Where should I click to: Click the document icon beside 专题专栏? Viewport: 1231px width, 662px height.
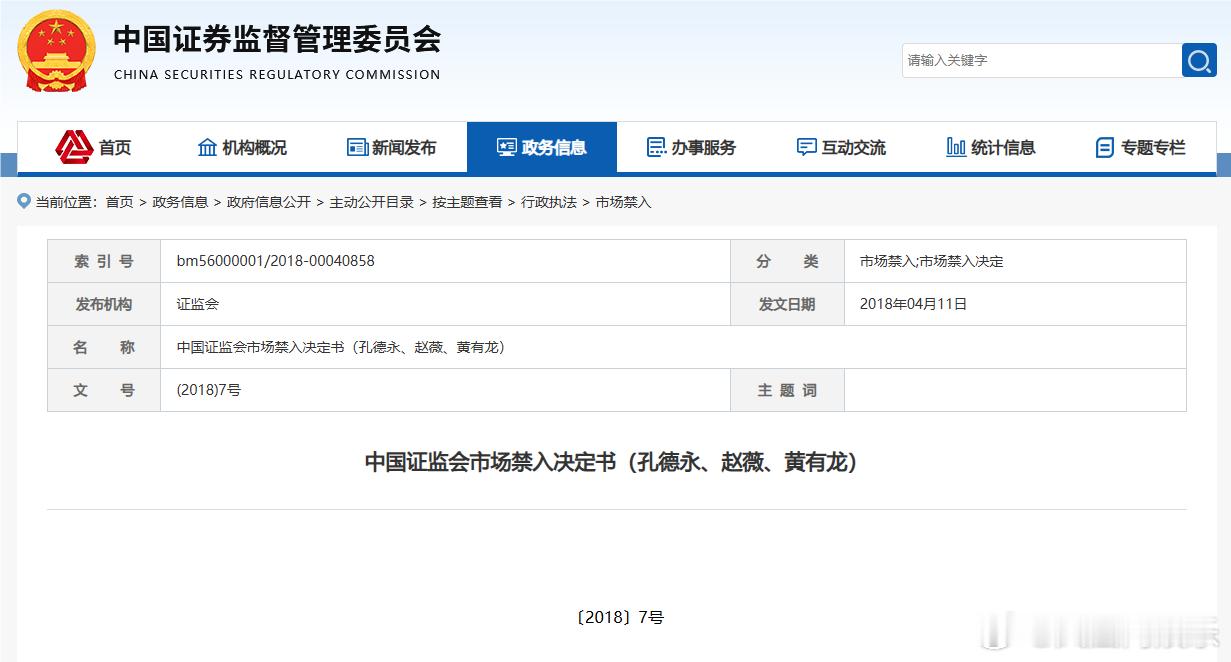coord(1105,148)
